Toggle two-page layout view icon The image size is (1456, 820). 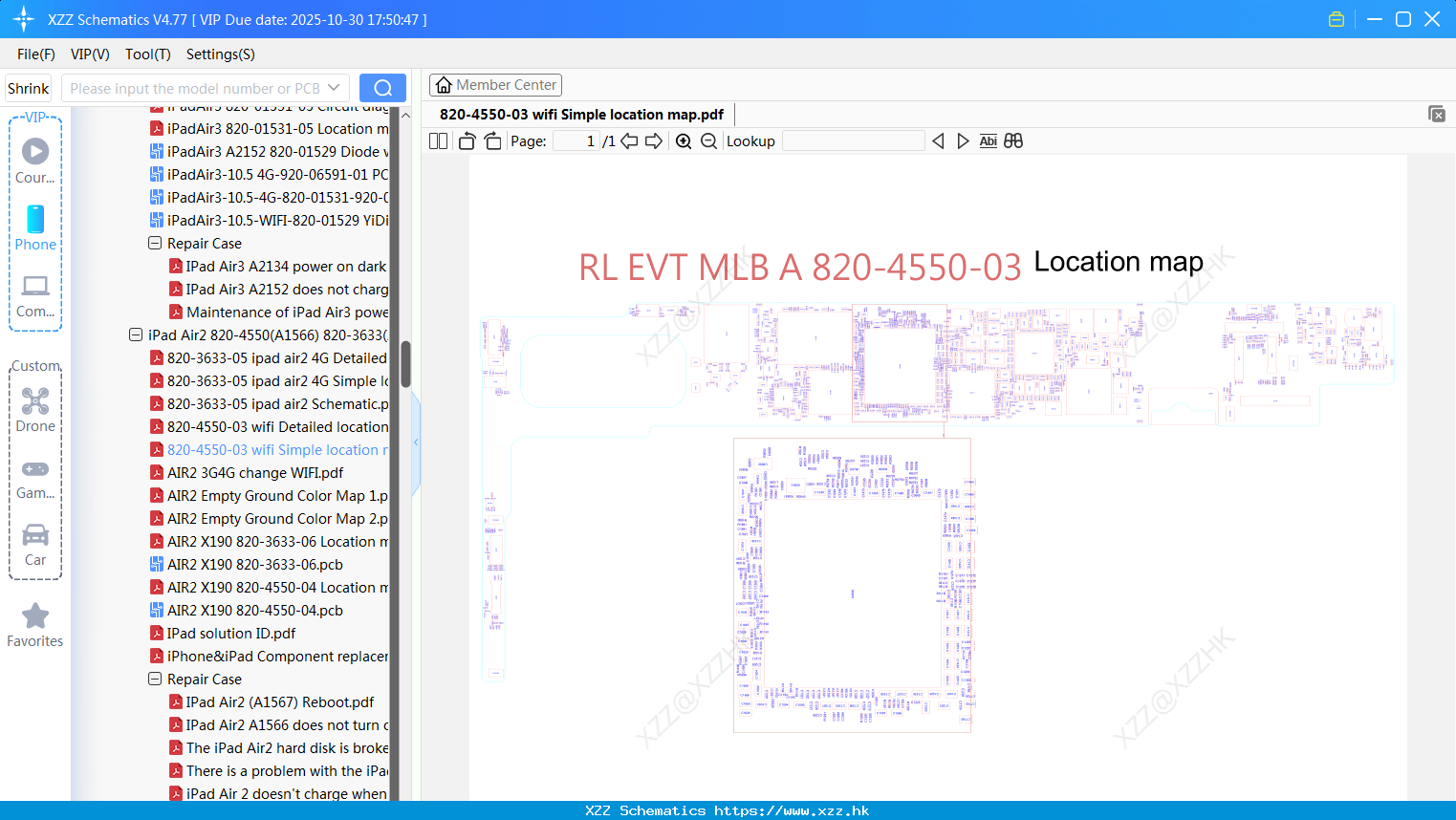click(x=439, y=140)
